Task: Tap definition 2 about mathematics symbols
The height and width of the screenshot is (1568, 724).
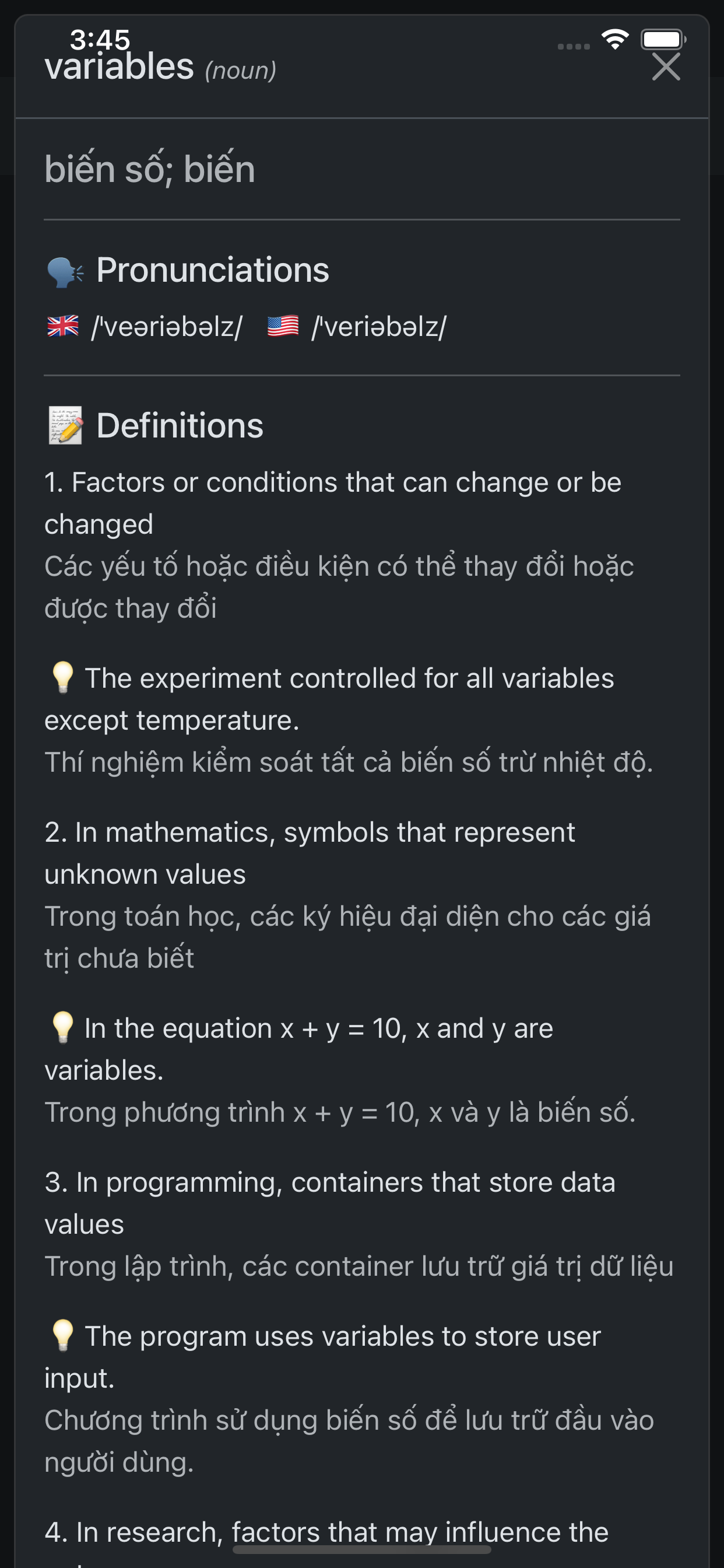Action: point(310,853)
